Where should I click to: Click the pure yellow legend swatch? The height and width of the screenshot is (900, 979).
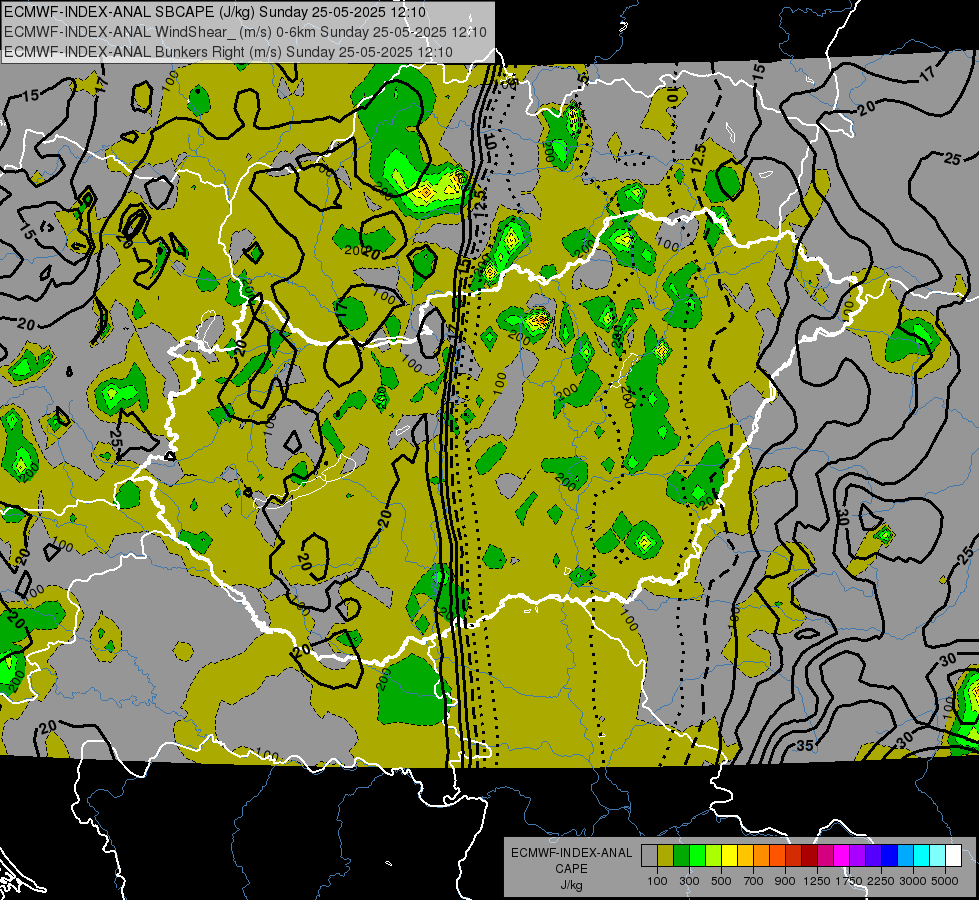click(x=729, y=856)
